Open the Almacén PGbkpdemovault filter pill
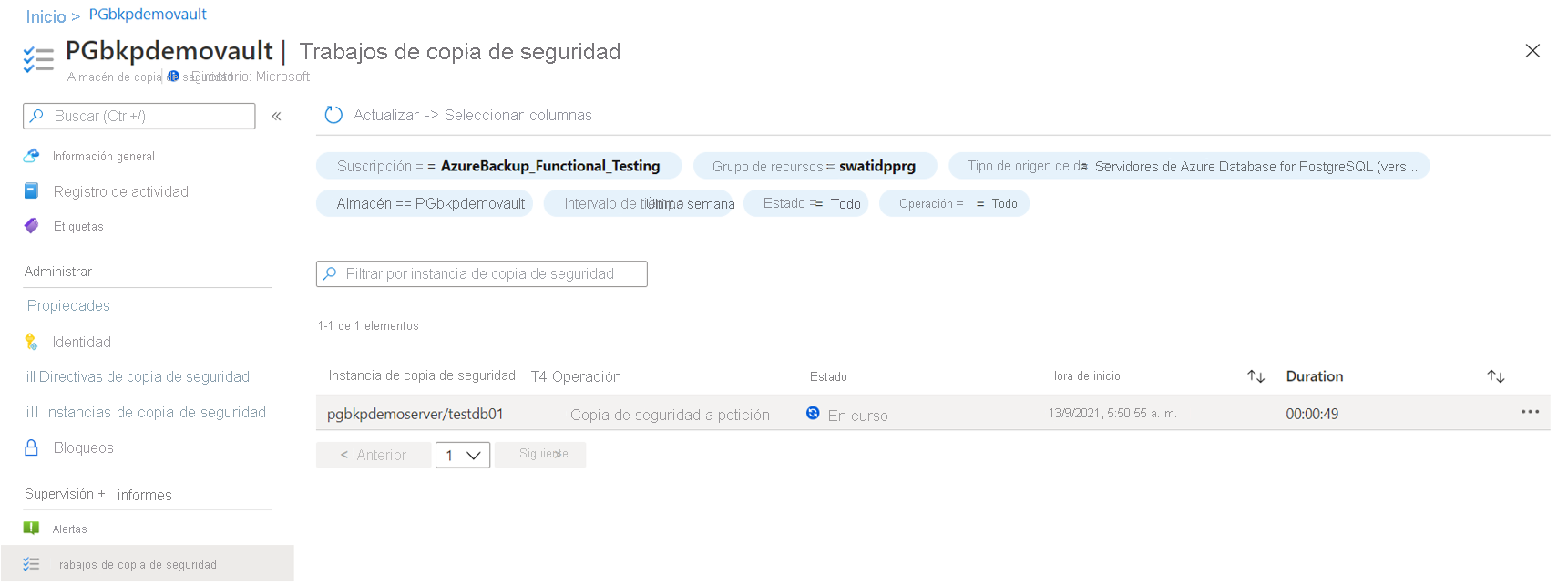The height and width of the screenshot is (586, 1568). (425, 203)
